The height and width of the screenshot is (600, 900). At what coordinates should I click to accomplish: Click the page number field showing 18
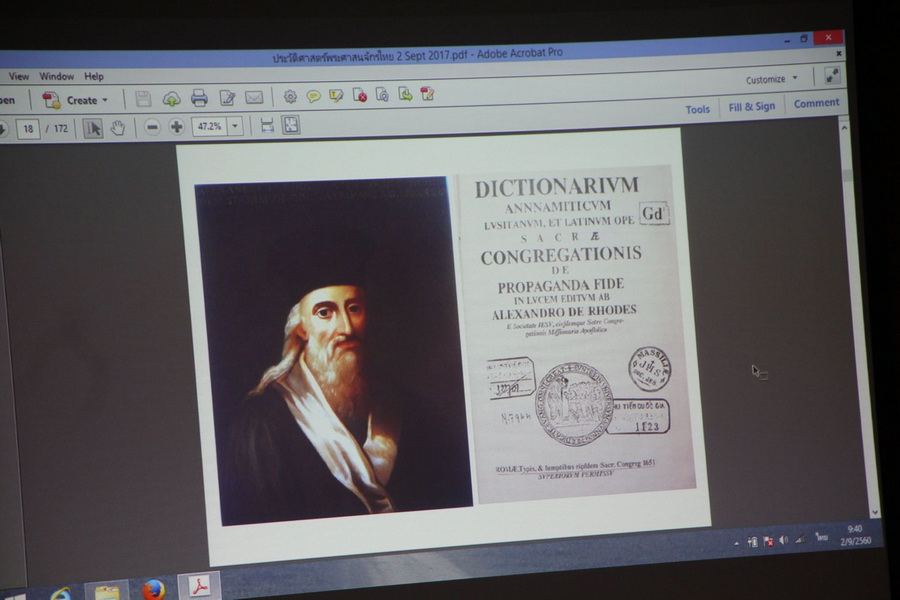(28, 129)
